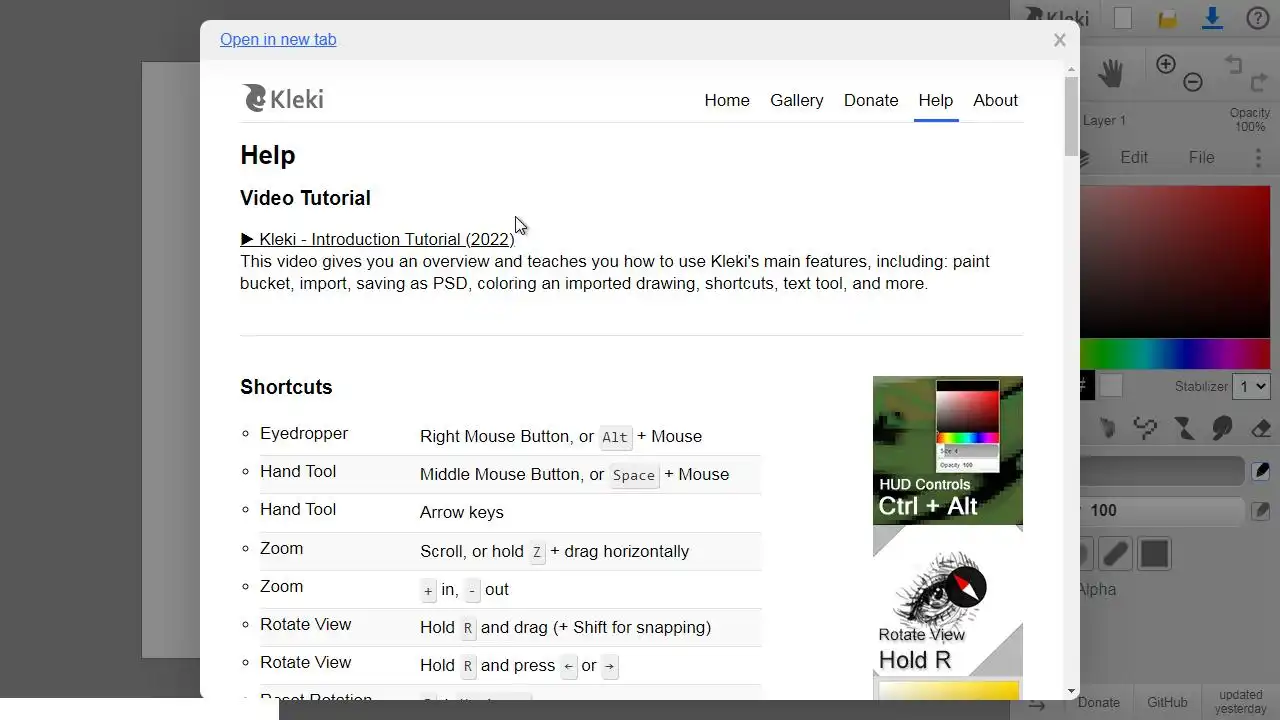
Task: Select the square brush shape button
Action: click(1154, 554)
